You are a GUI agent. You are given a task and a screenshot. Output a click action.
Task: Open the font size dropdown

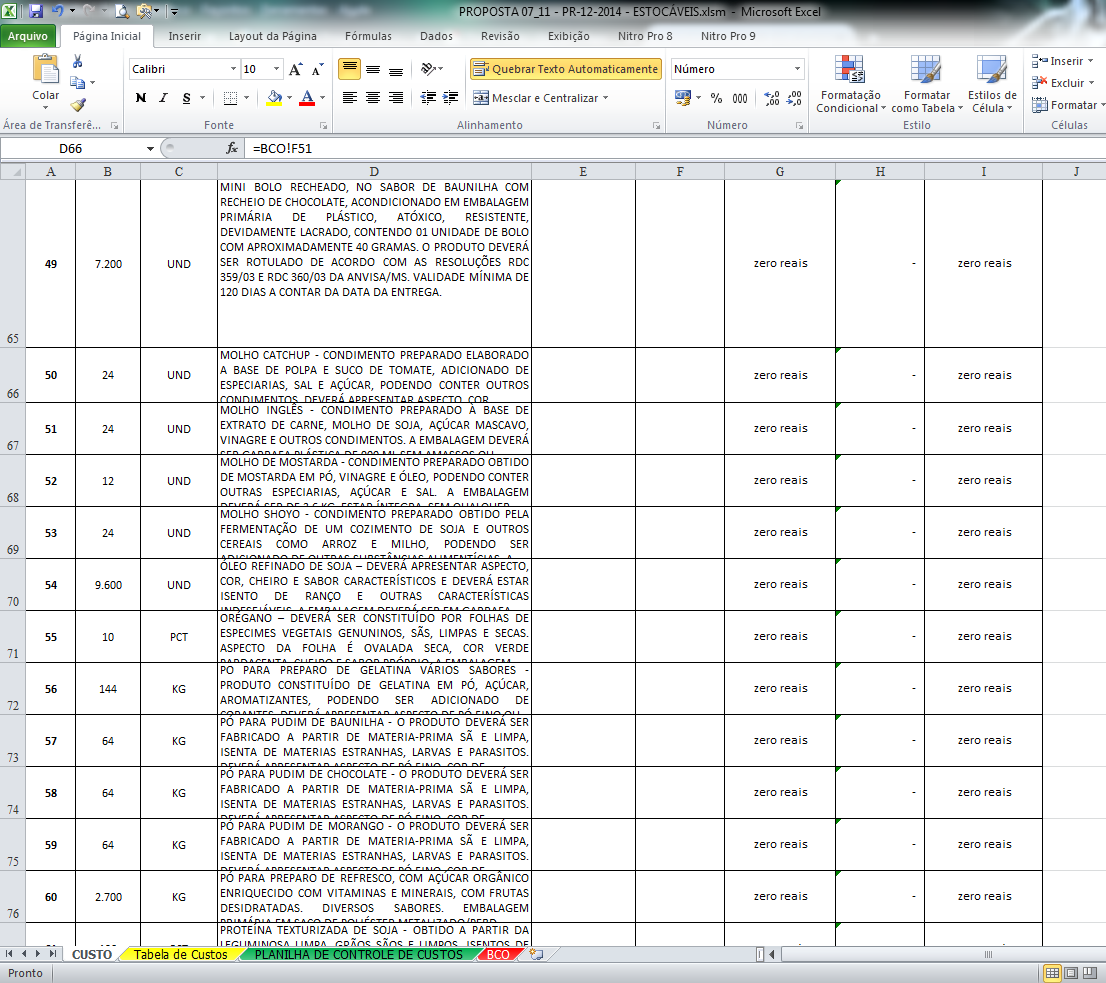pos(276,69)
